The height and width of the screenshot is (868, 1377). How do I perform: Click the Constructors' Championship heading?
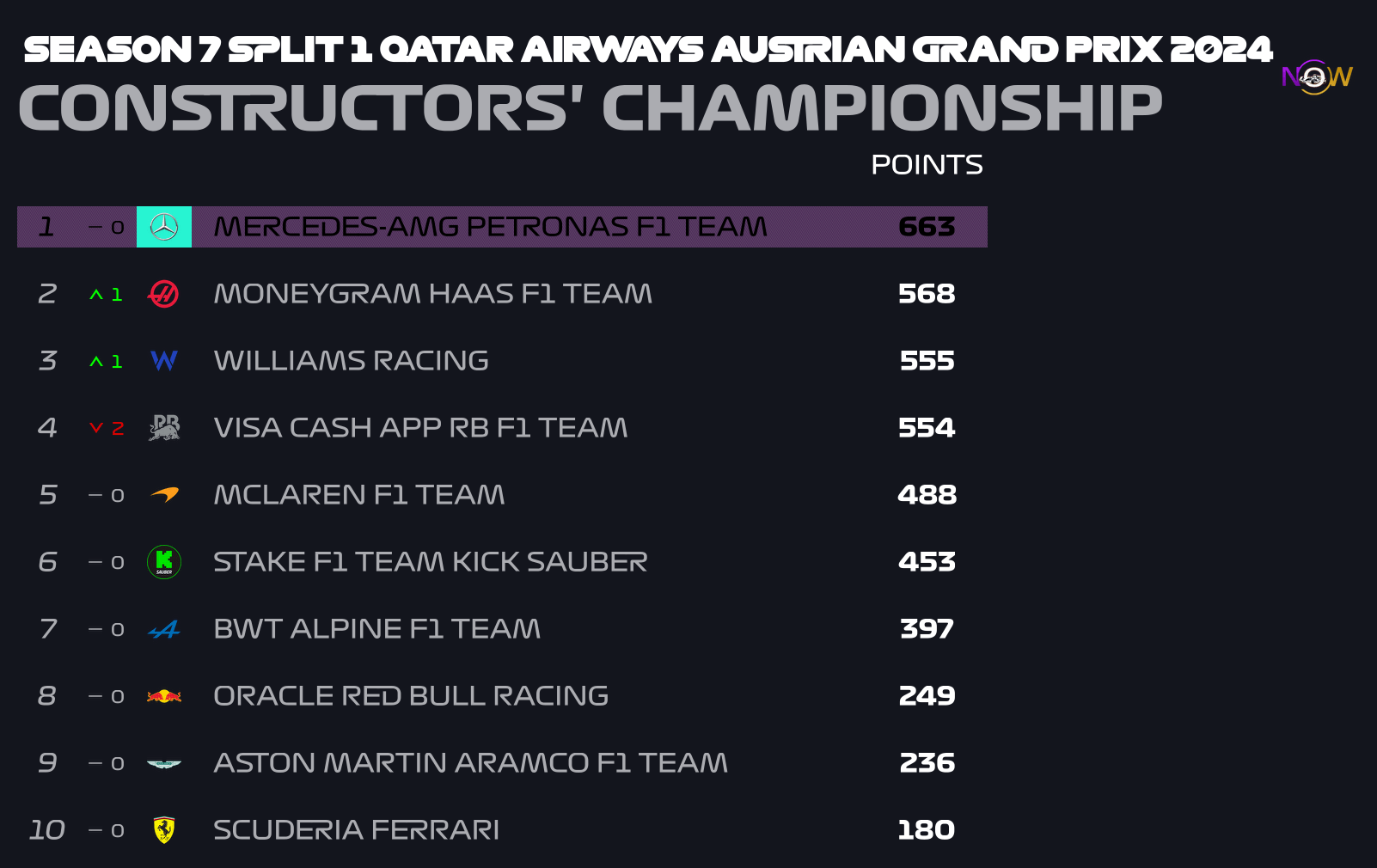tap(590, 109)
